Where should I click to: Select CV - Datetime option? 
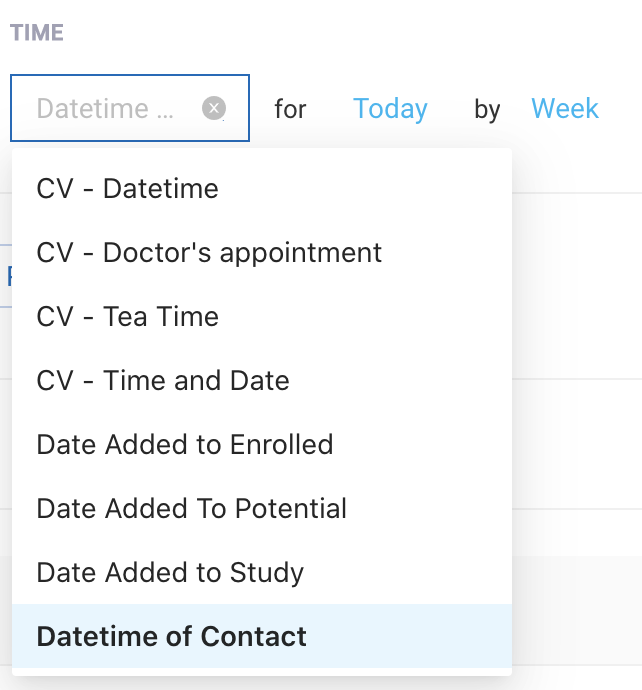point(127,188)
